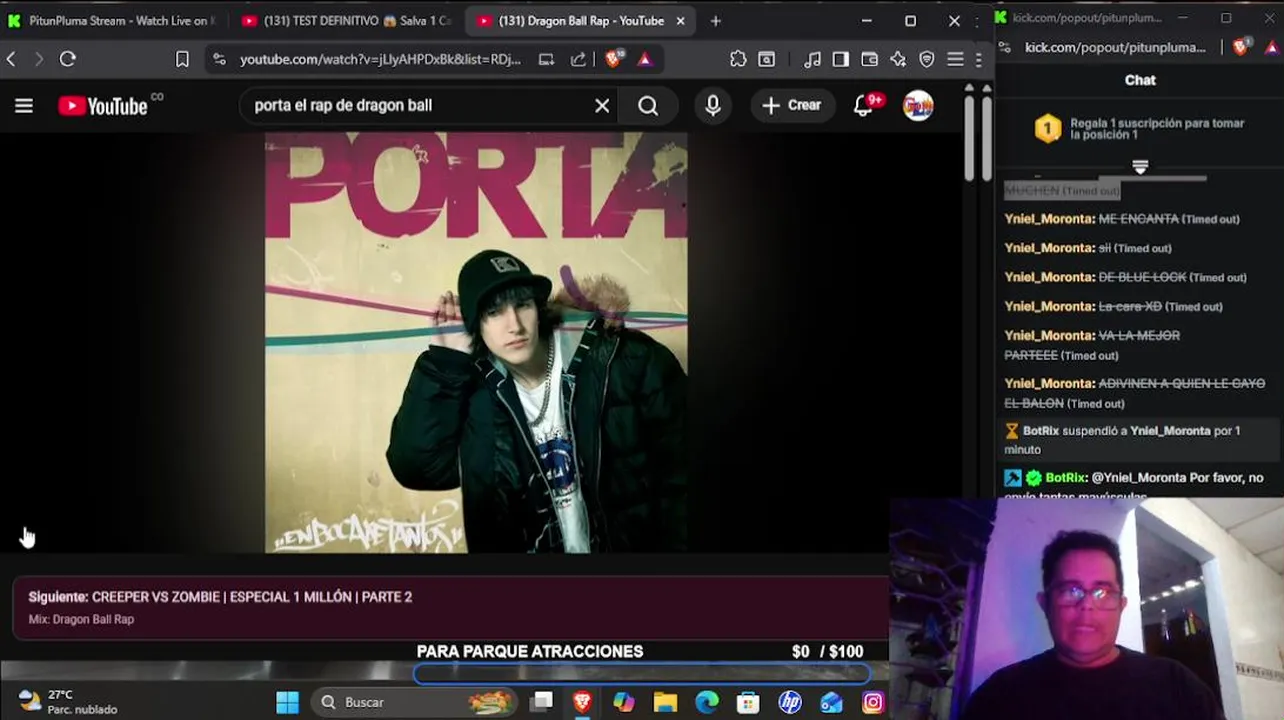Open the next video CREEPER VS ZOMBIE
Screen dimensions: 1284x720
tap(251, 597)
